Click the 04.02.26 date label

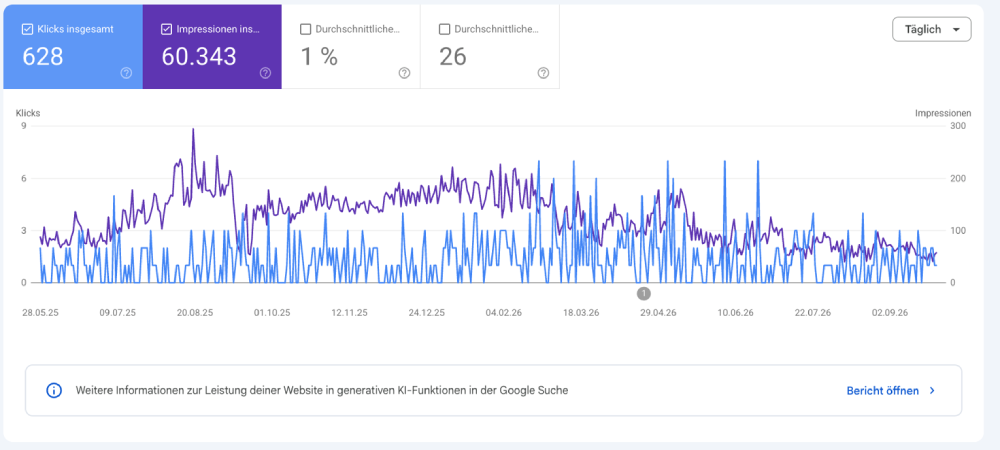point(504,313)
